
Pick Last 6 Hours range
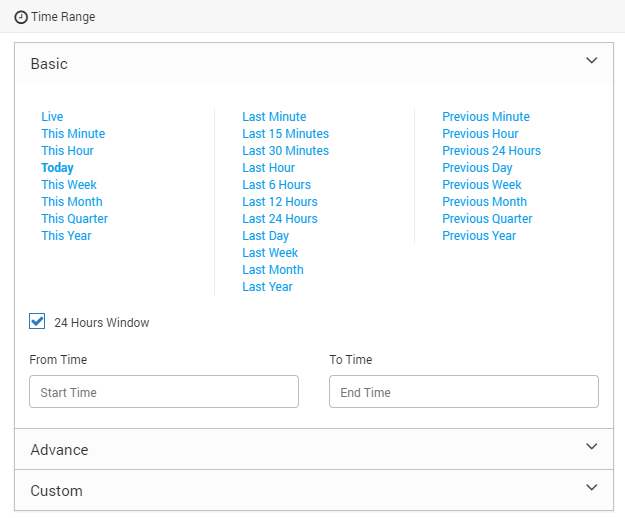277,185
